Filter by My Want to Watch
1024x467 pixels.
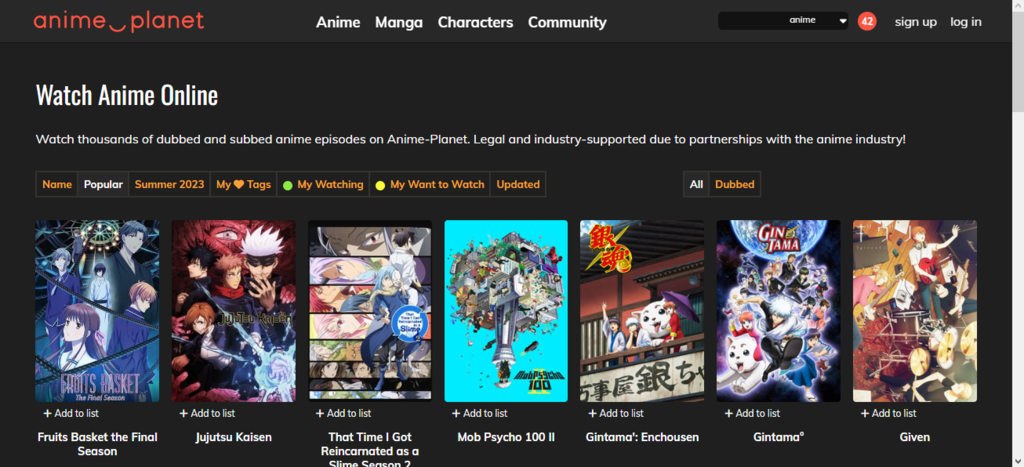point(430,184)
